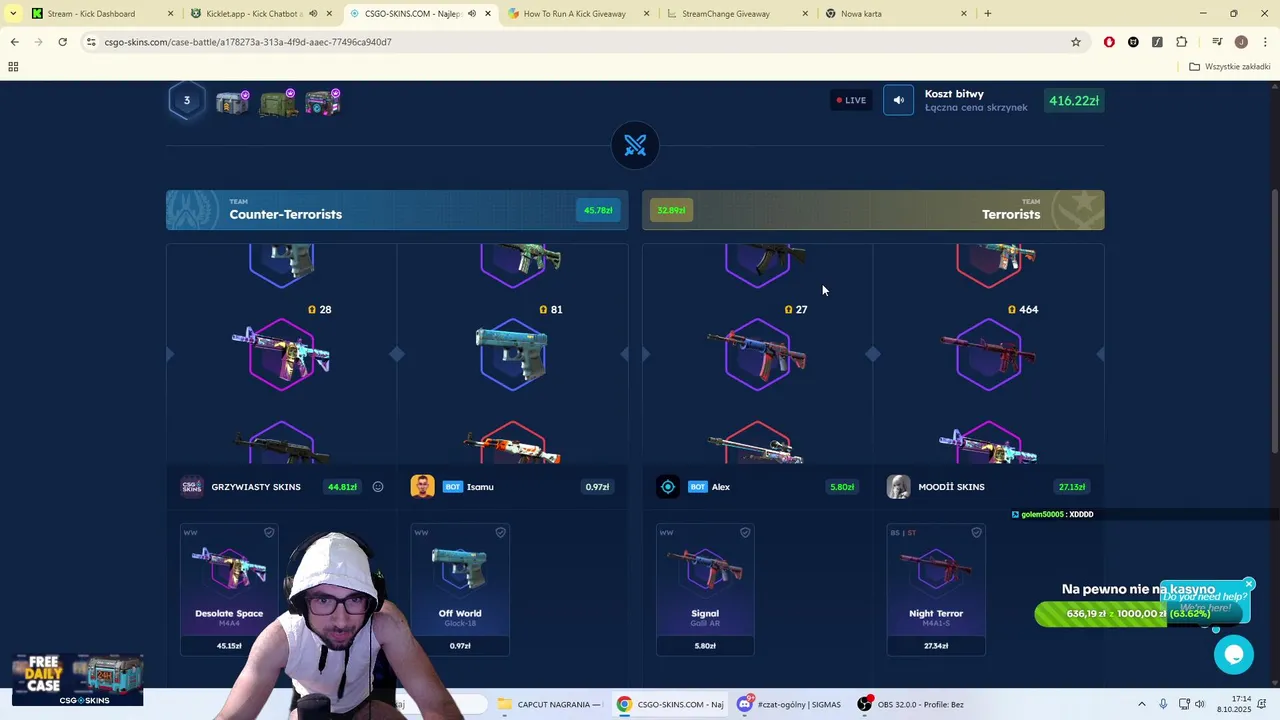Click the Terrorists 32.89zł total badge
Image resolution: width=1280 pixels, height=720 pixels.
point(671,210)
